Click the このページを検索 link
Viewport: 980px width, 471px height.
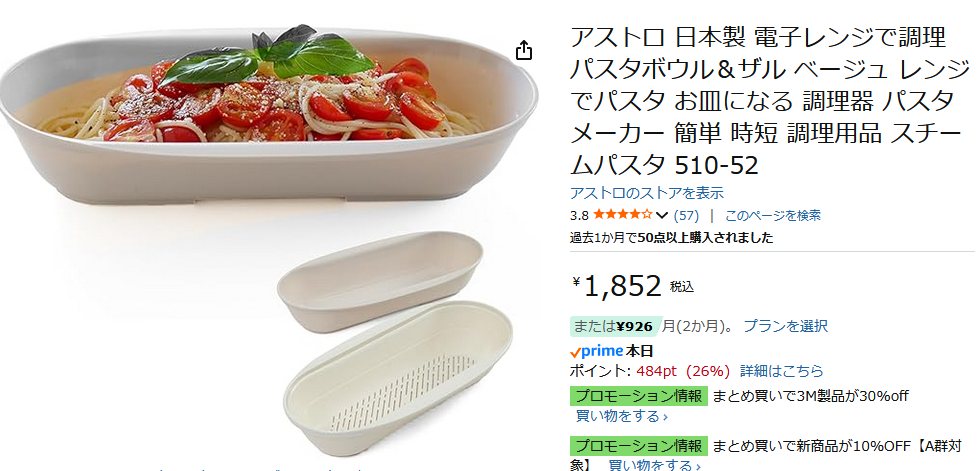[x=773, y=215]
